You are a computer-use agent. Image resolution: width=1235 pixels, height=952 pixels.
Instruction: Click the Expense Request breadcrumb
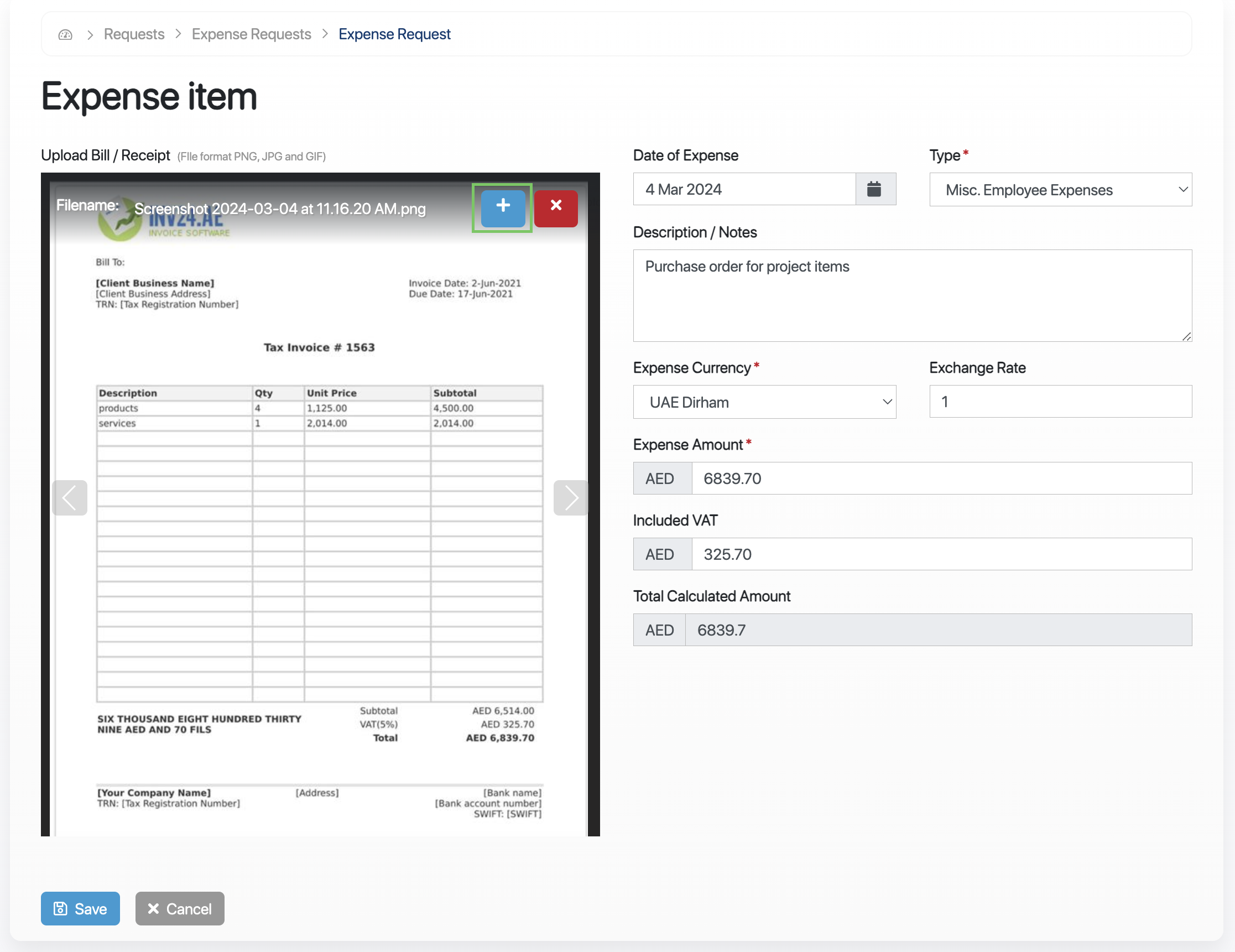394,34
